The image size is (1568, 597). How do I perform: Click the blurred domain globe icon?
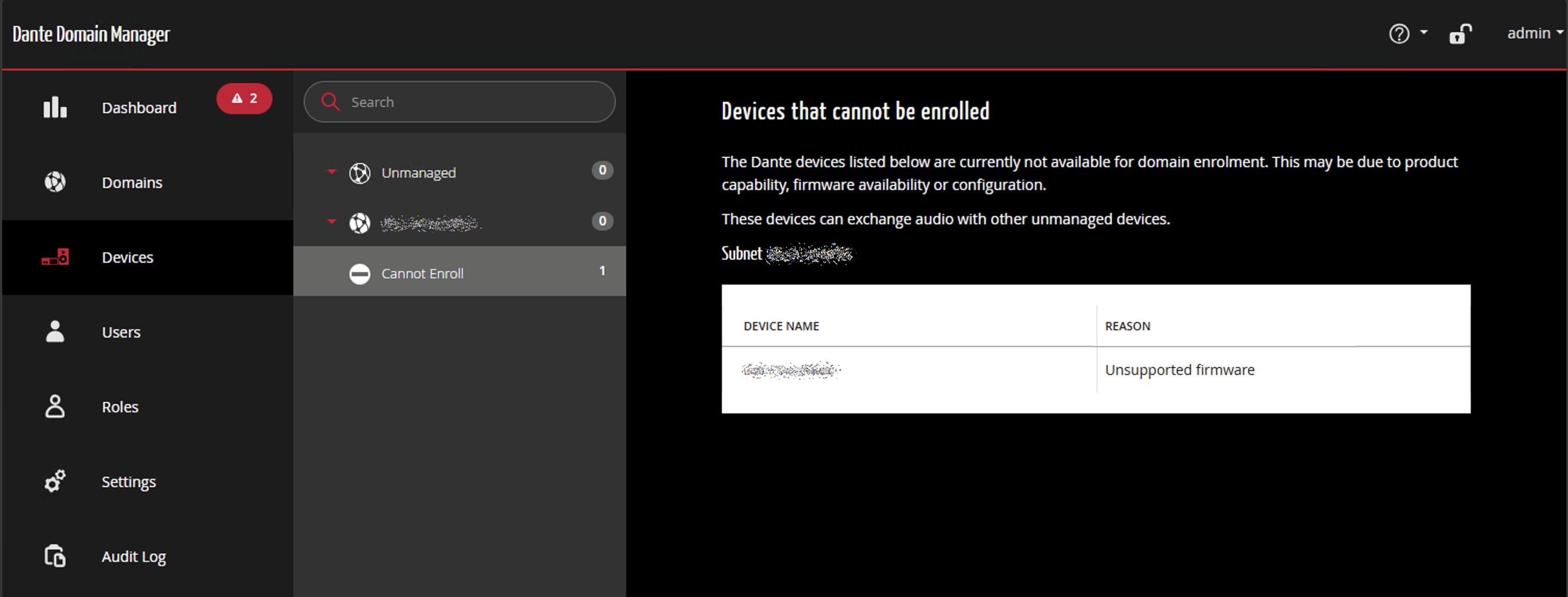point(360,223)
